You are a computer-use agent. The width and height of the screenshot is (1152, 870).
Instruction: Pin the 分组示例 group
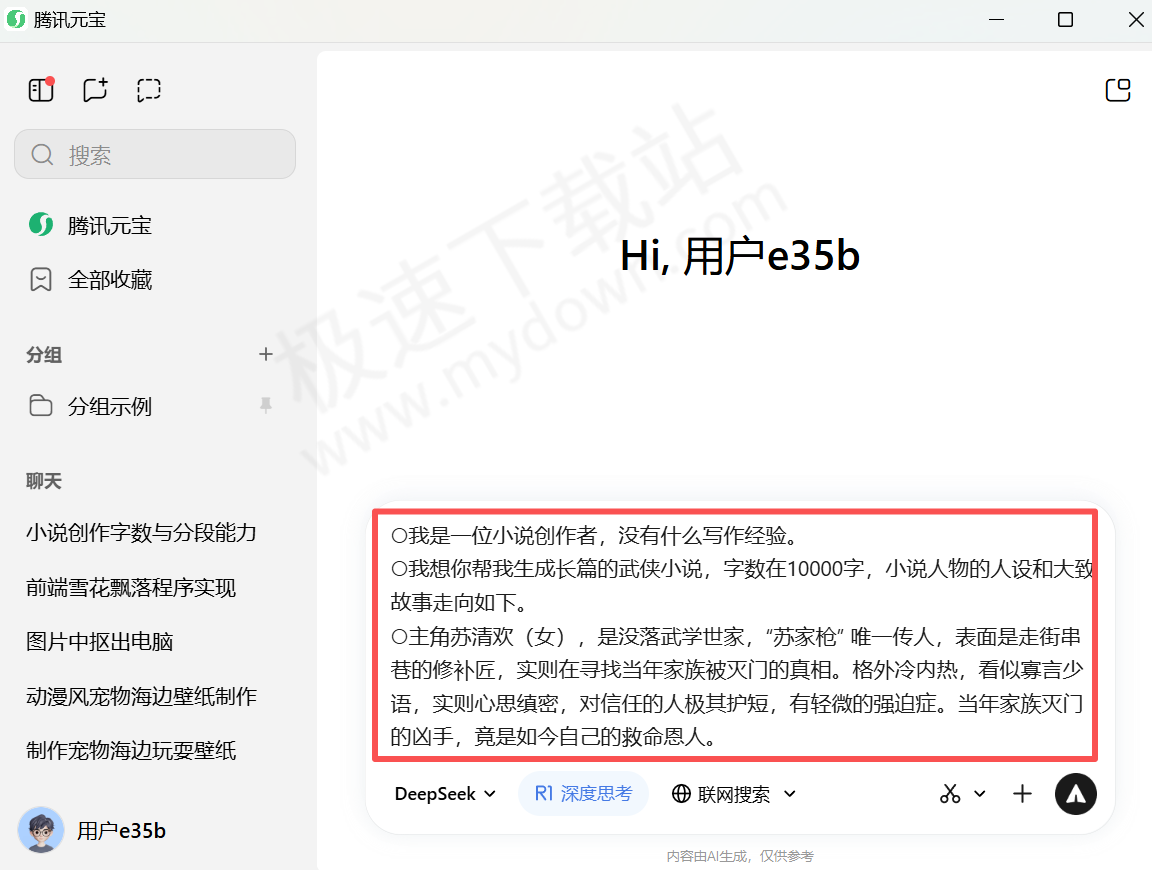pos(265,406)
